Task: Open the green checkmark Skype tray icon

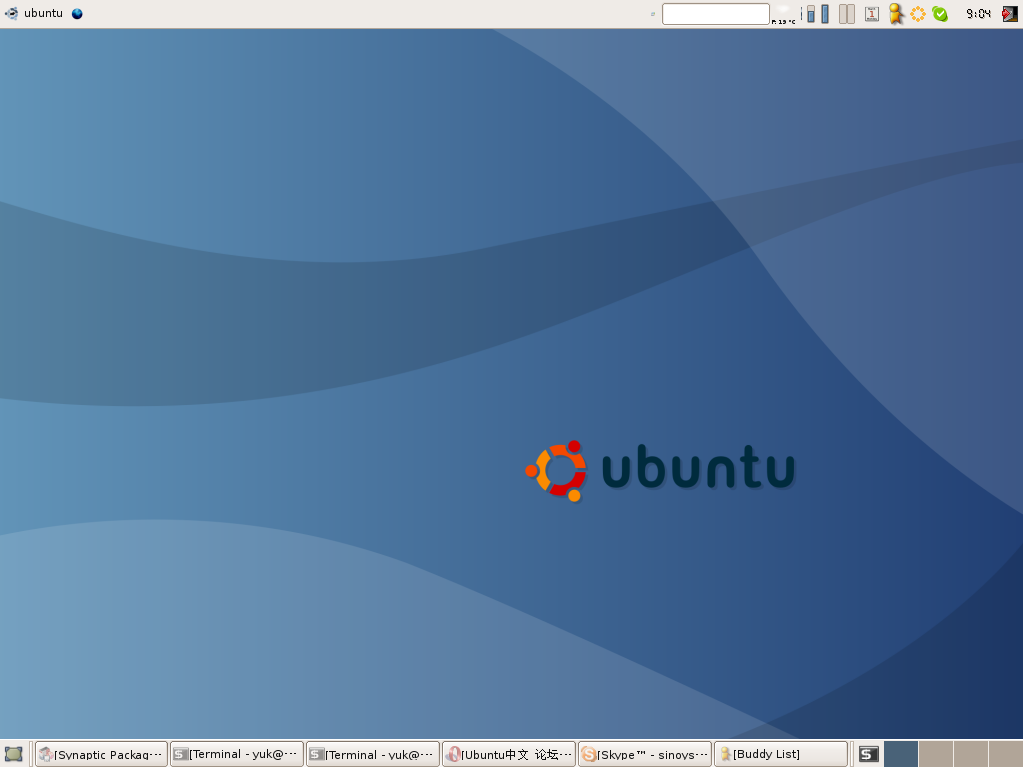Action: coord(940,14)
